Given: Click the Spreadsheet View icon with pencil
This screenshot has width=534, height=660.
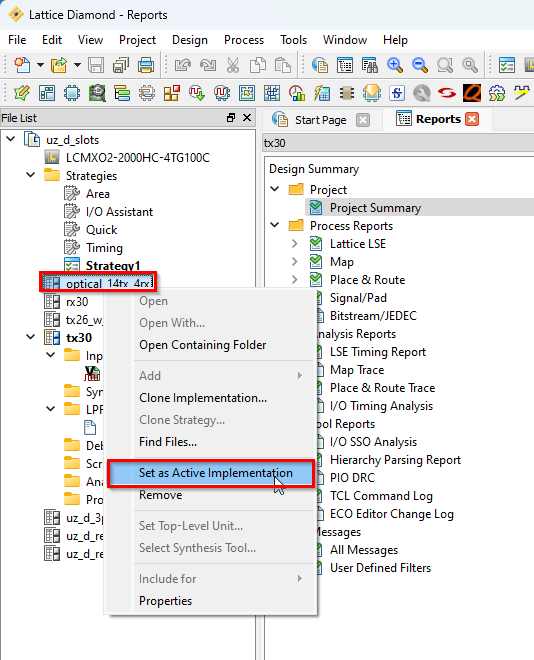Looking at the screenshot, I should click(x=22, y=93).
